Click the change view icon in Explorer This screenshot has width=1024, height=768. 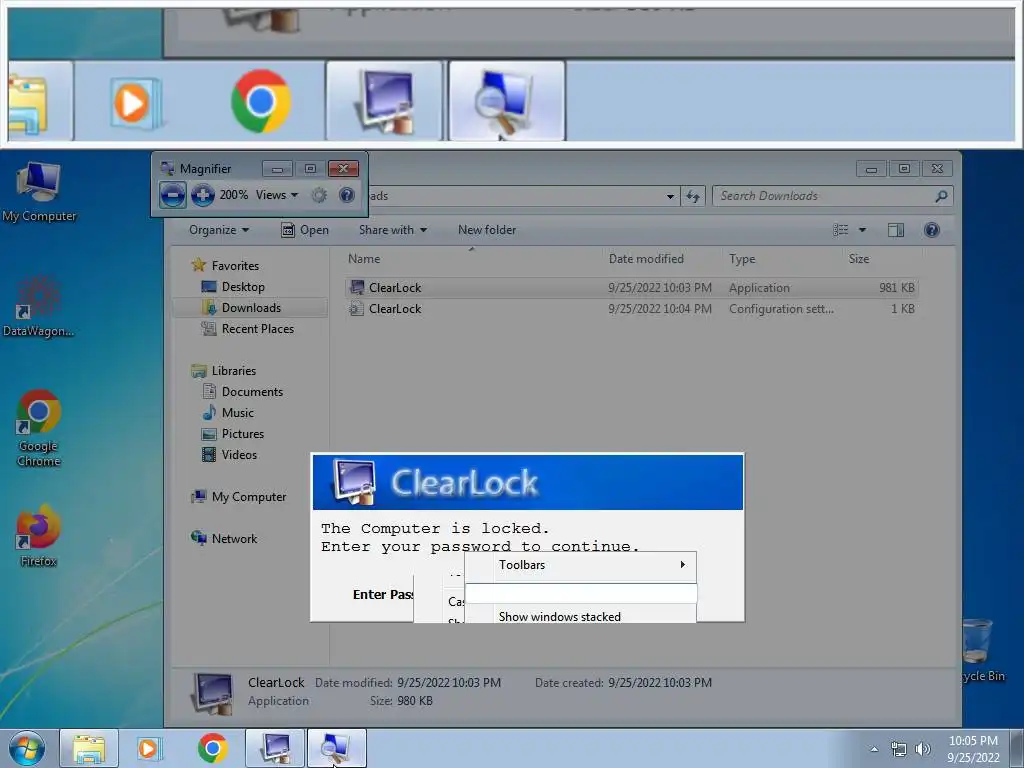(840, 230)
